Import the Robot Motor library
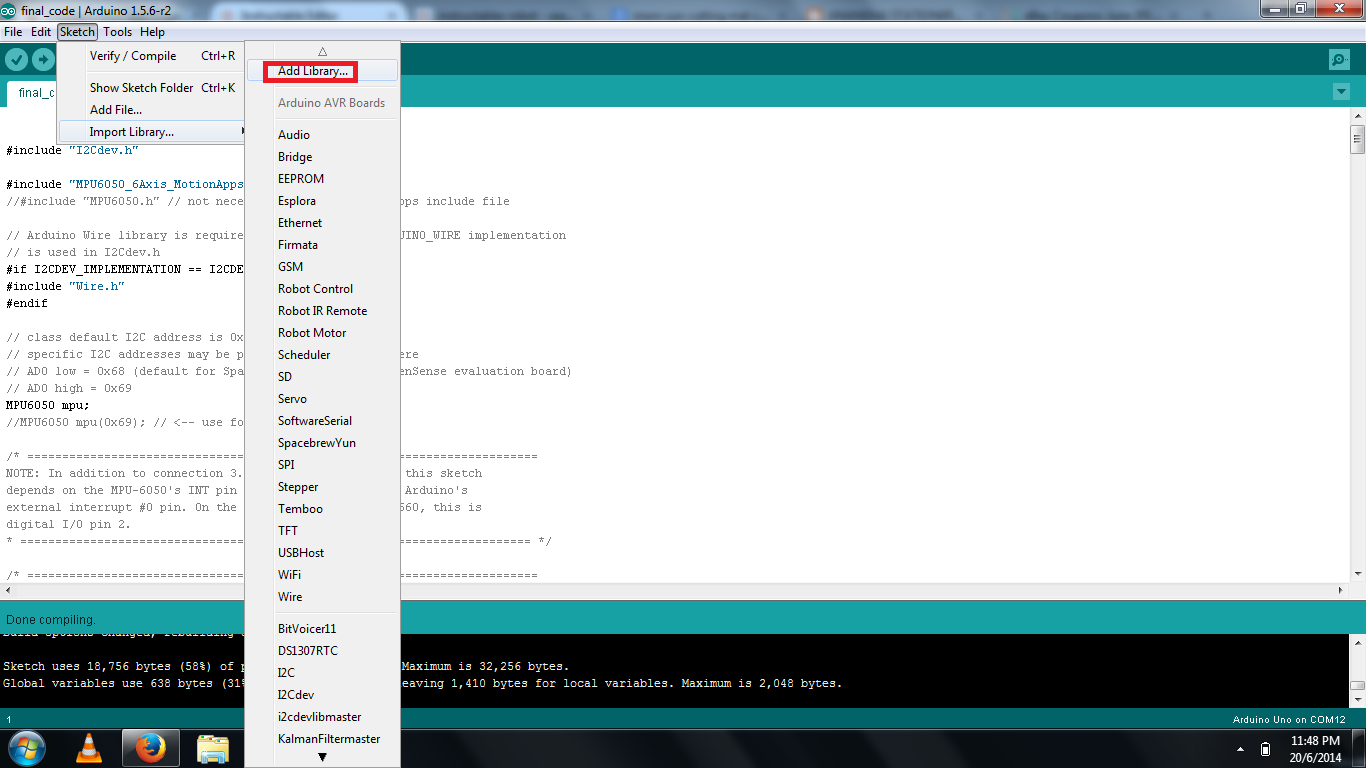Screen dimensions: 1368x768 tap(322, 333)
